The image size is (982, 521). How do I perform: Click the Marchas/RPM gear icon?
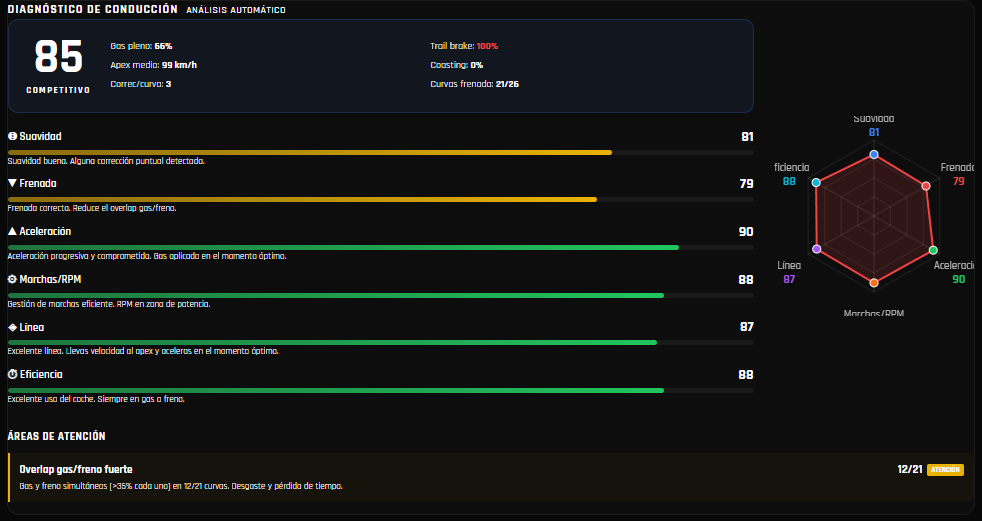[12, 279]
